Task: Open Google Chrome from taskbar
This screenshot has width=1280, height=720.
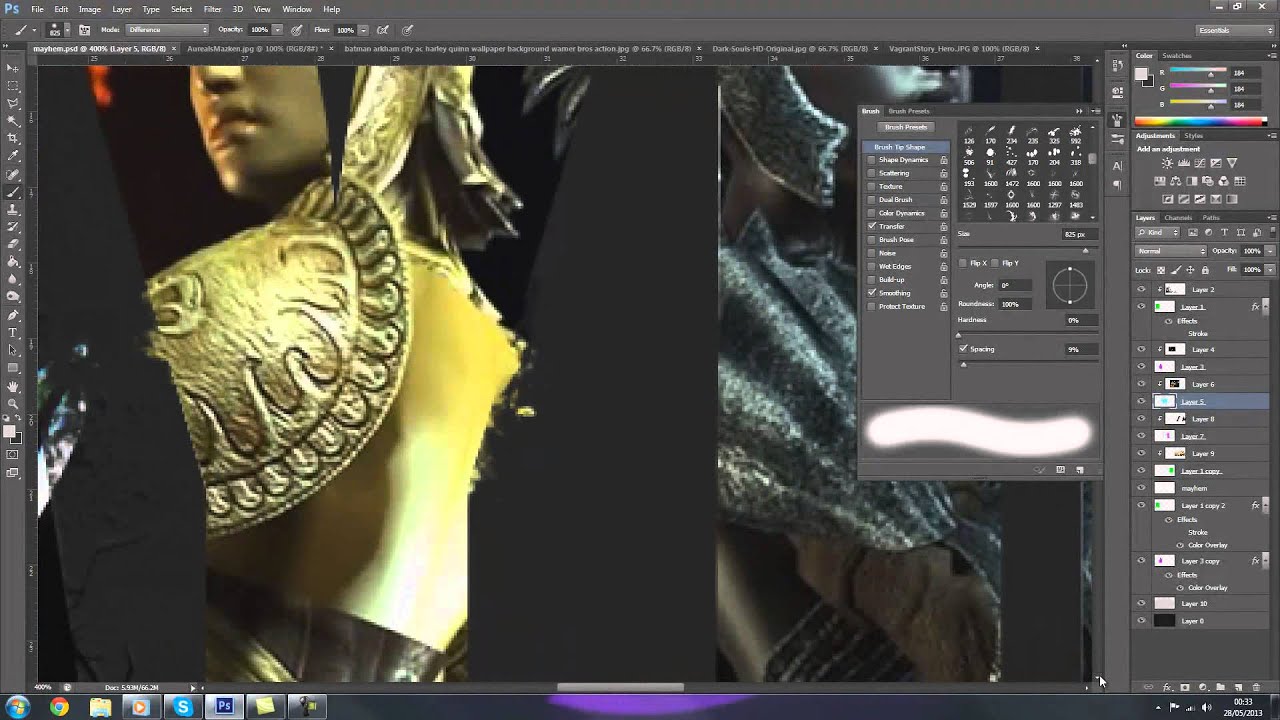Action: (59, 707)
